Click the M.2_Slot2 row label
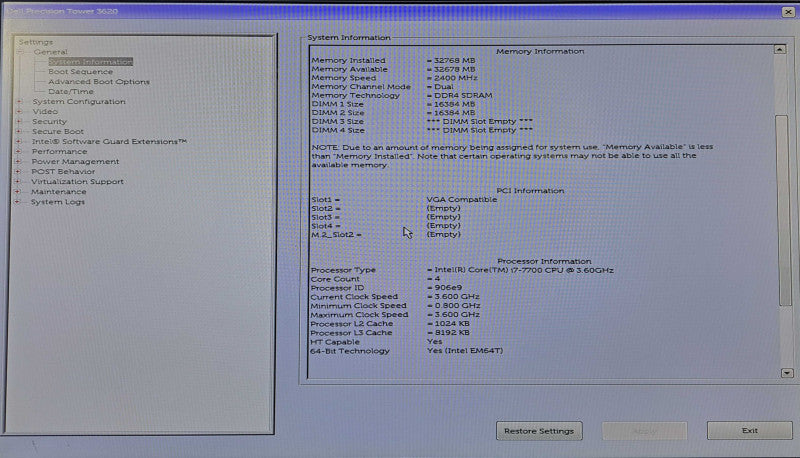The height and width of the screenshot is (458, 800). click(336, 235)
